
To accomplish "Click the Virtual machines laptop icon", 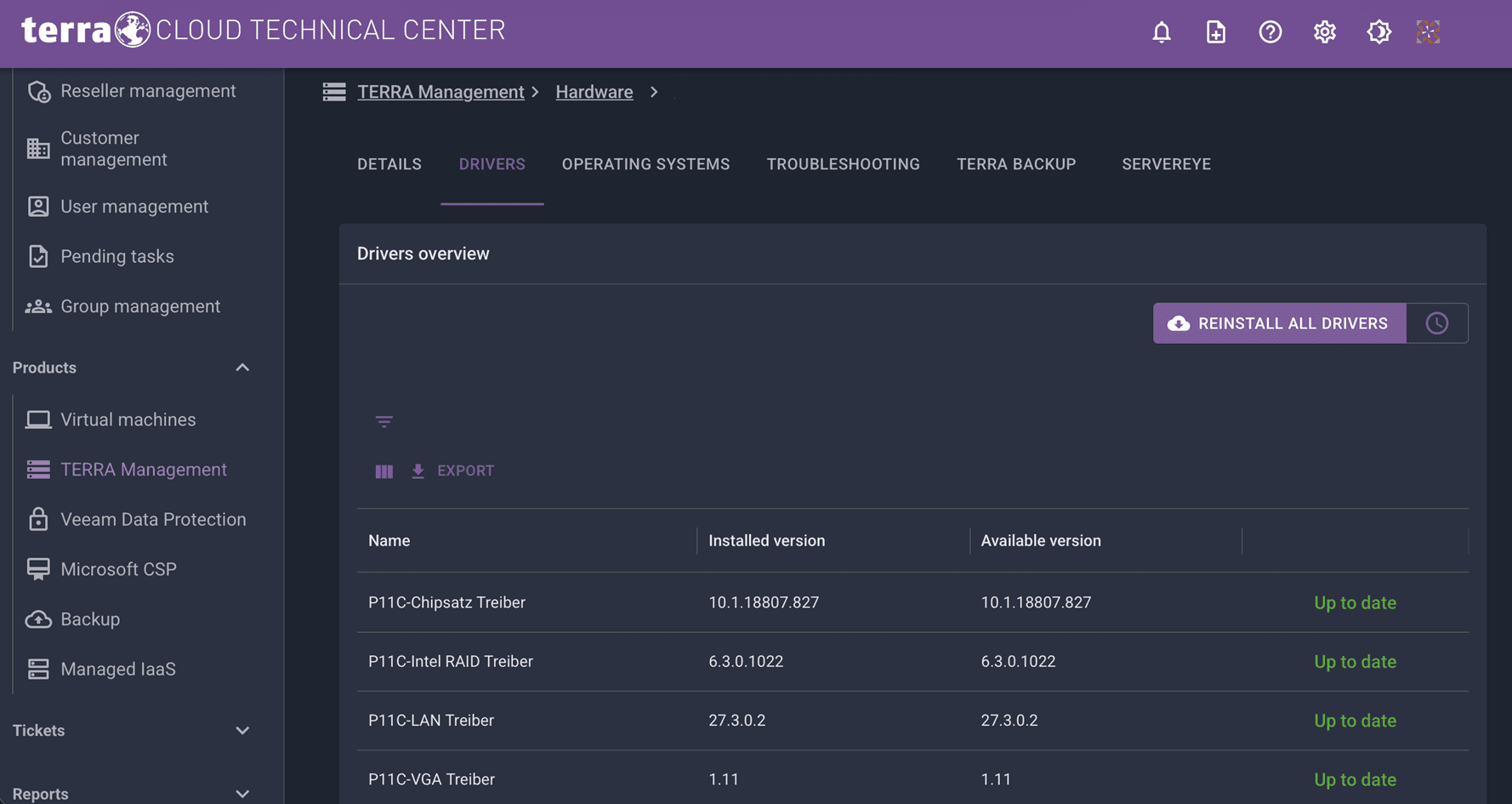I will (38, 419).
